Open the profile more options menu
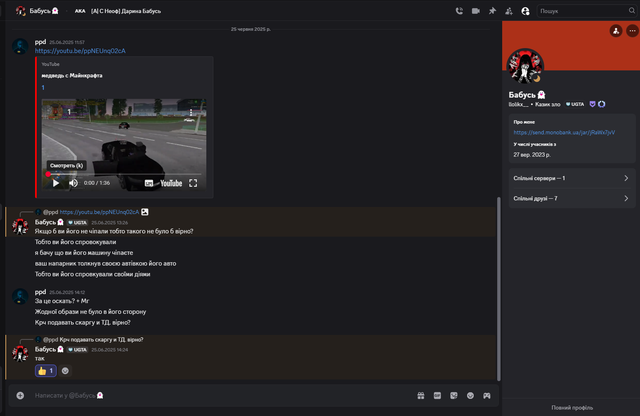The width and height of the screenshot is (640, 416). click(632, 31)
